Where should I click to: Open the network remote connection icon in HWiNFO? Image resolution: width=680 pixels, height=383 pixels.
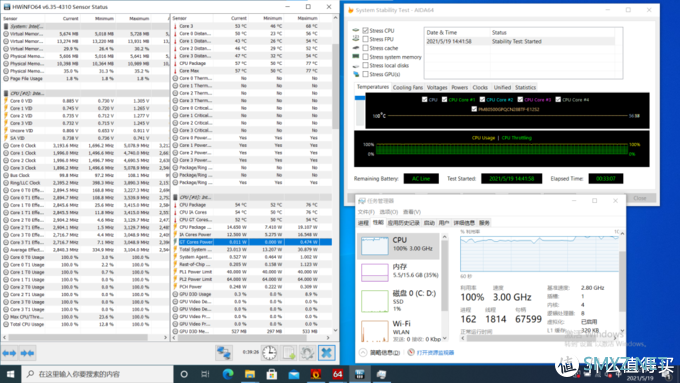point(224,353)
